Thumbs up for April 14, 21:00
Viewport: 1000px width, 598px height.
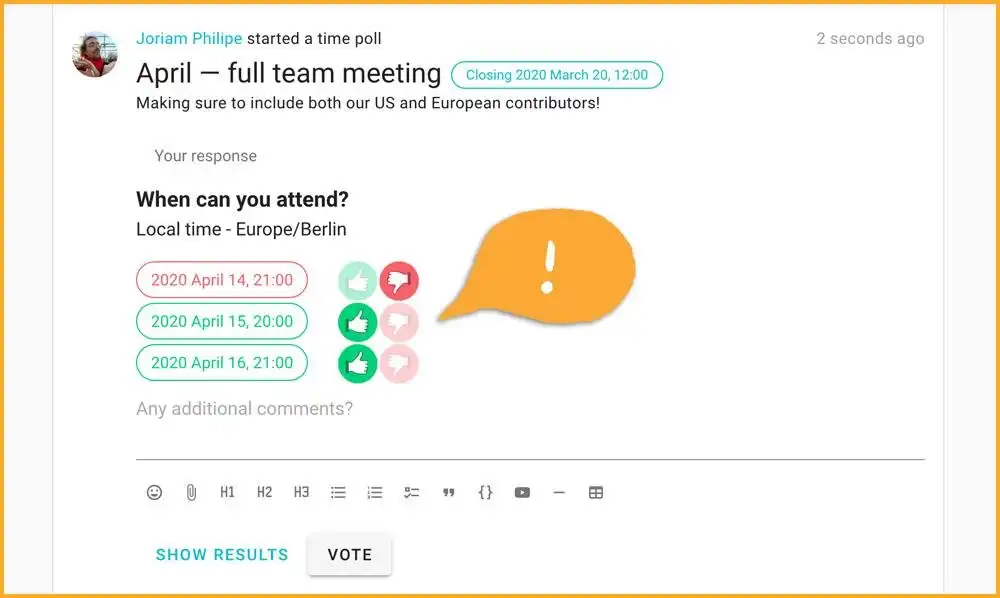pyautogui.click(x=357, y=281)
